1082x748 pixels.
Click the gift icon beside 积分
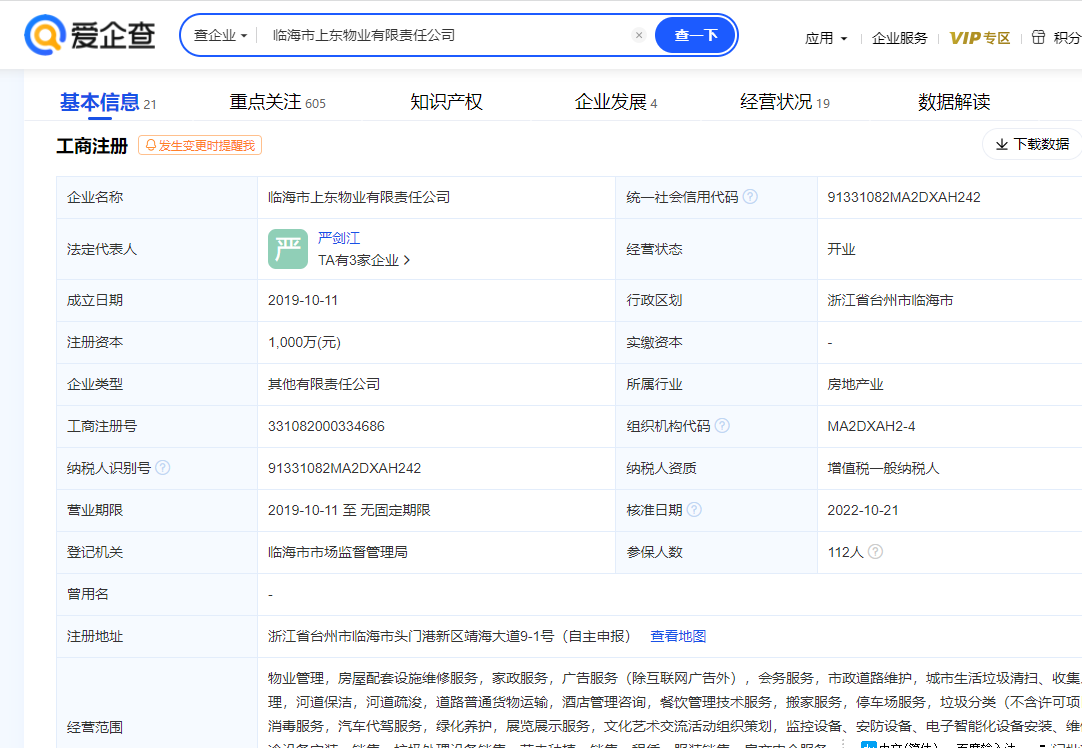click(1038, 37)
